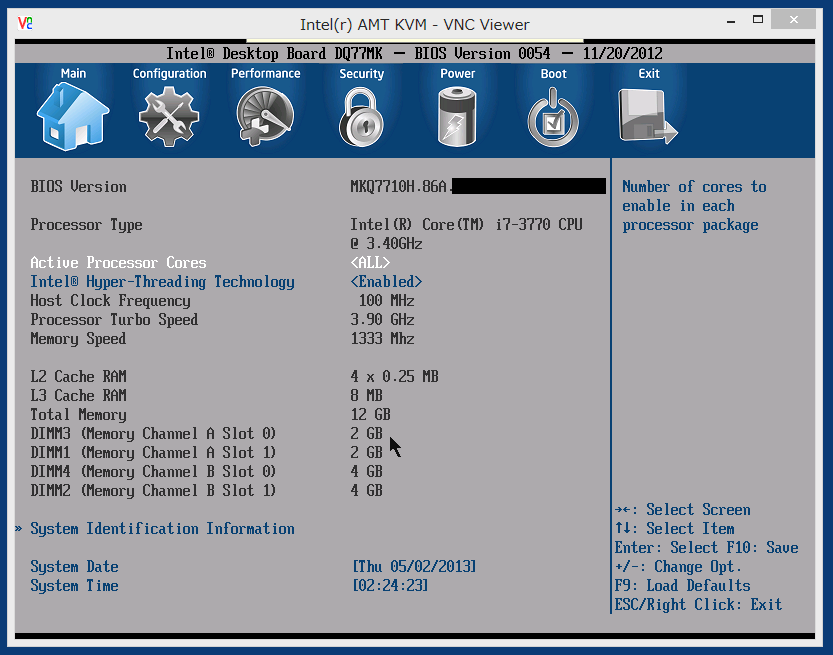This screenshot has width=833, height=655.
Task: Switch to the Security tab label
Action: pyautogui.click(x=362, y=74)
